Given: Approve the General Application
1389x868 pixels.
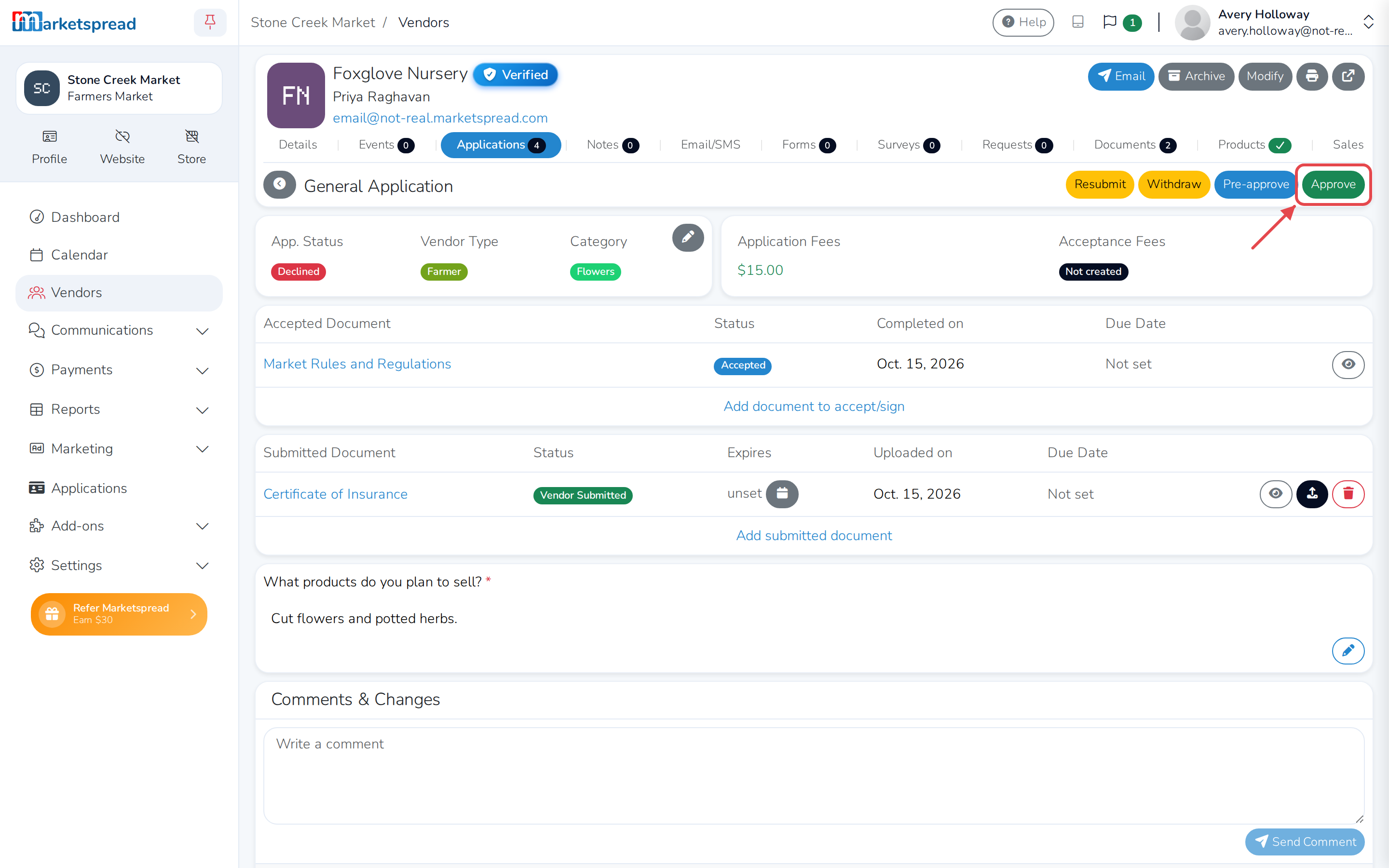Looking at the screenshot, I should coord(1333,184).
